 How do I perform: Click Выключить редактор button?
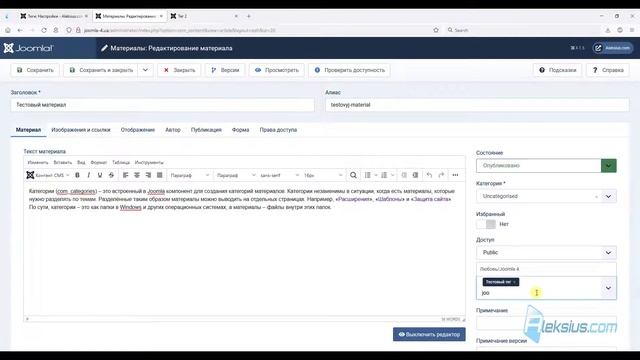(429, 334)
